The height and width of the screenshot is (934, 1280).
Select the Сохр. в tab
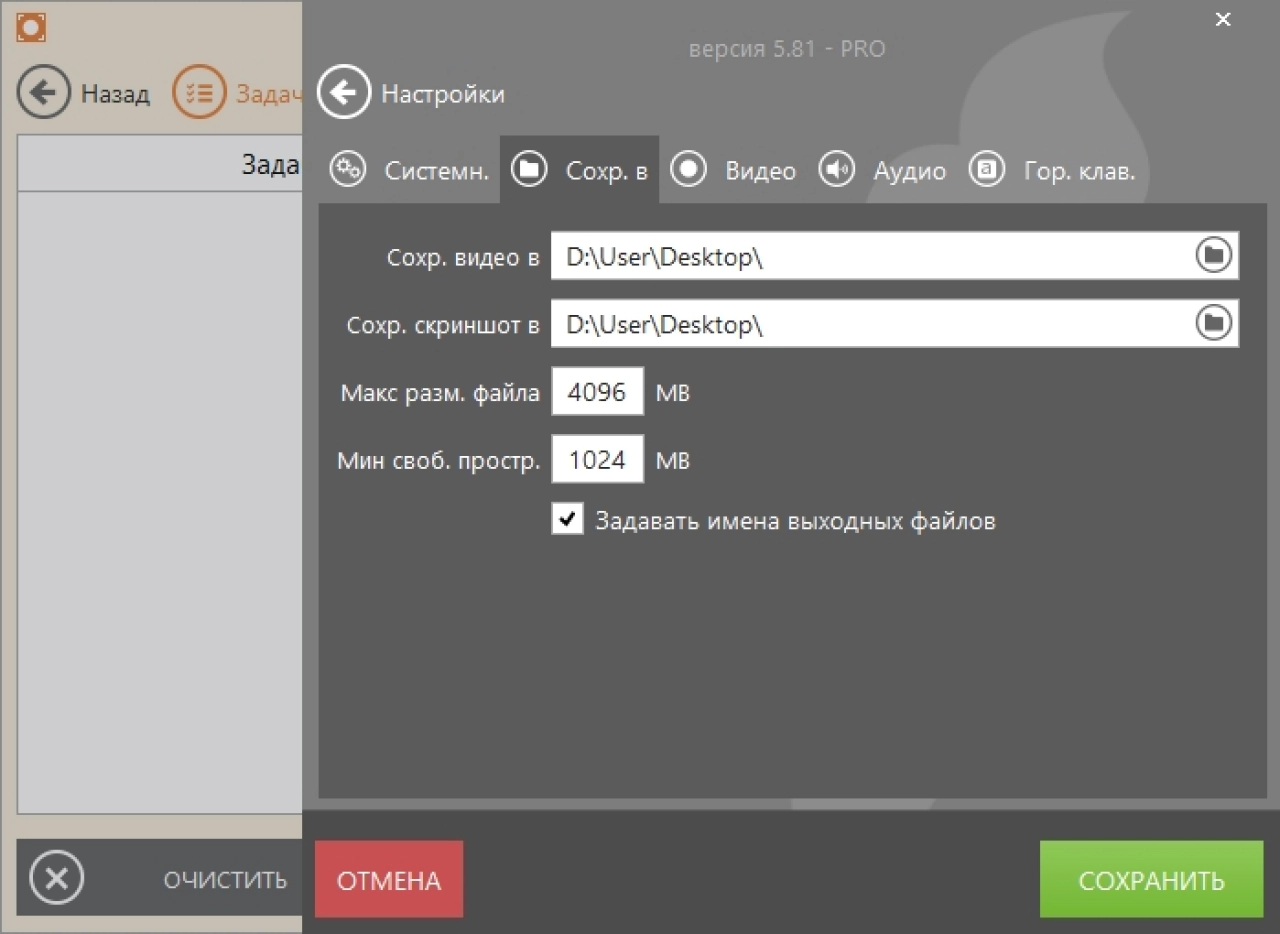pyautogui.click(x=580, y=170)
